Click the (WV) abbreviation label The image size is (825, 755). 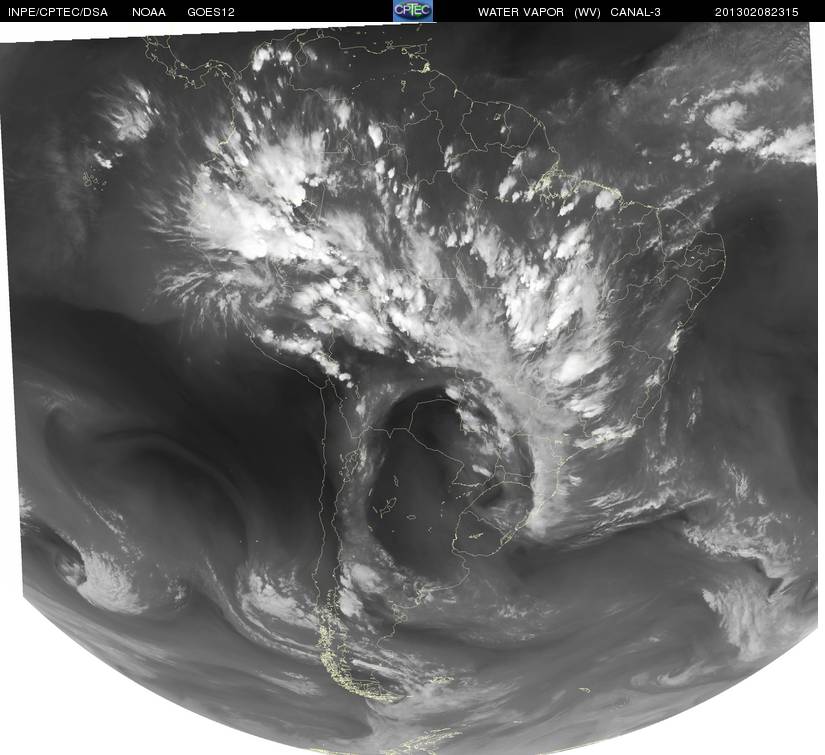[587, 12]
